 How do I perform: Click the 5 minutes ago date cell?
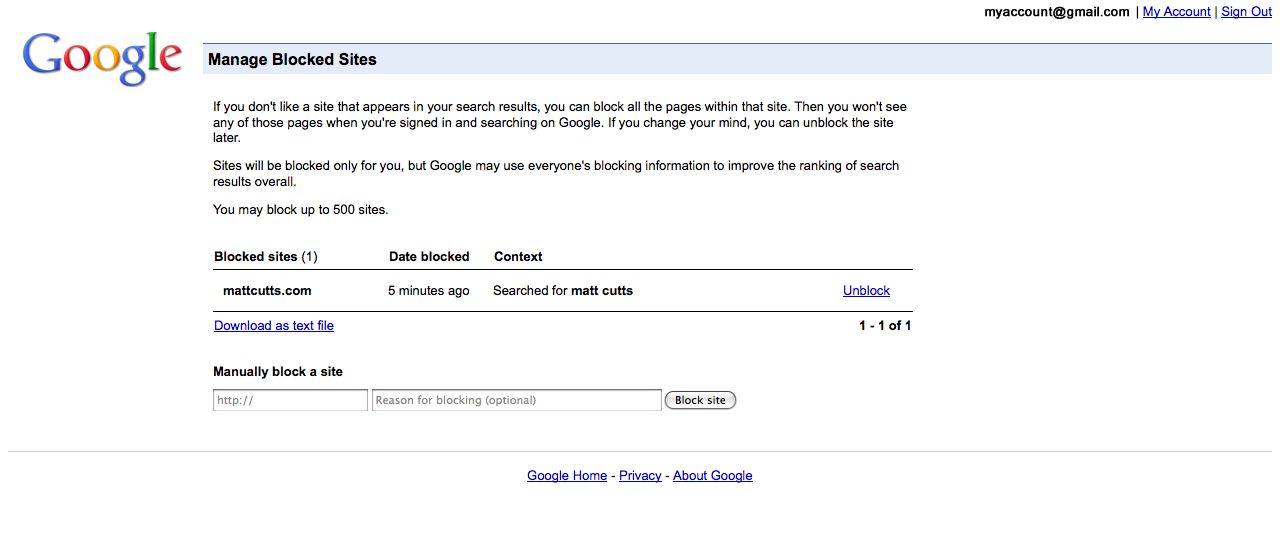point(428,291)
